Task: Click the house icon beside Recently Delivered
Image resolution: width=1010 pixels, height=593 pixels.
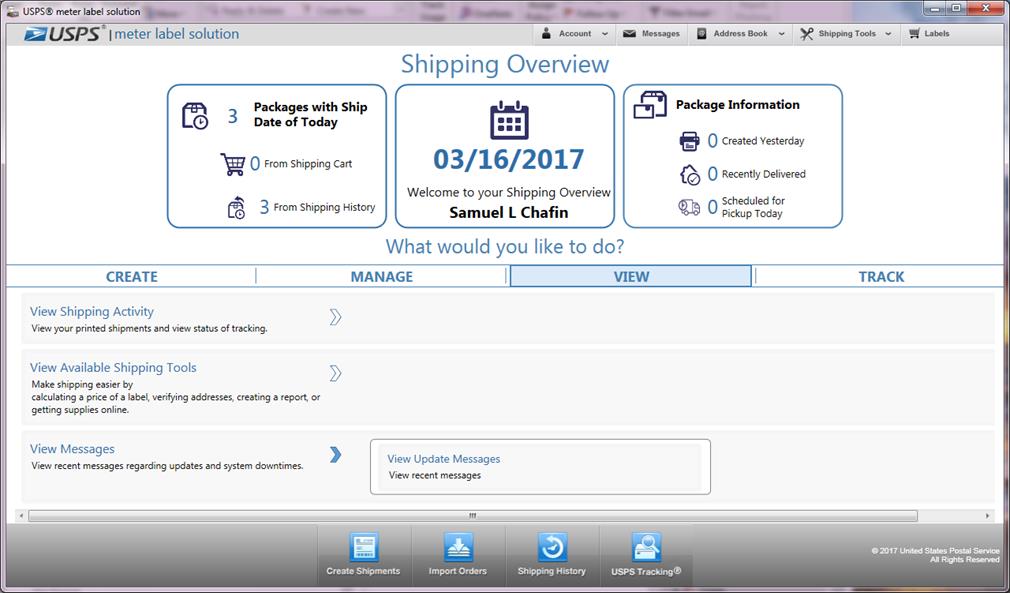Action: pos(689,174)
